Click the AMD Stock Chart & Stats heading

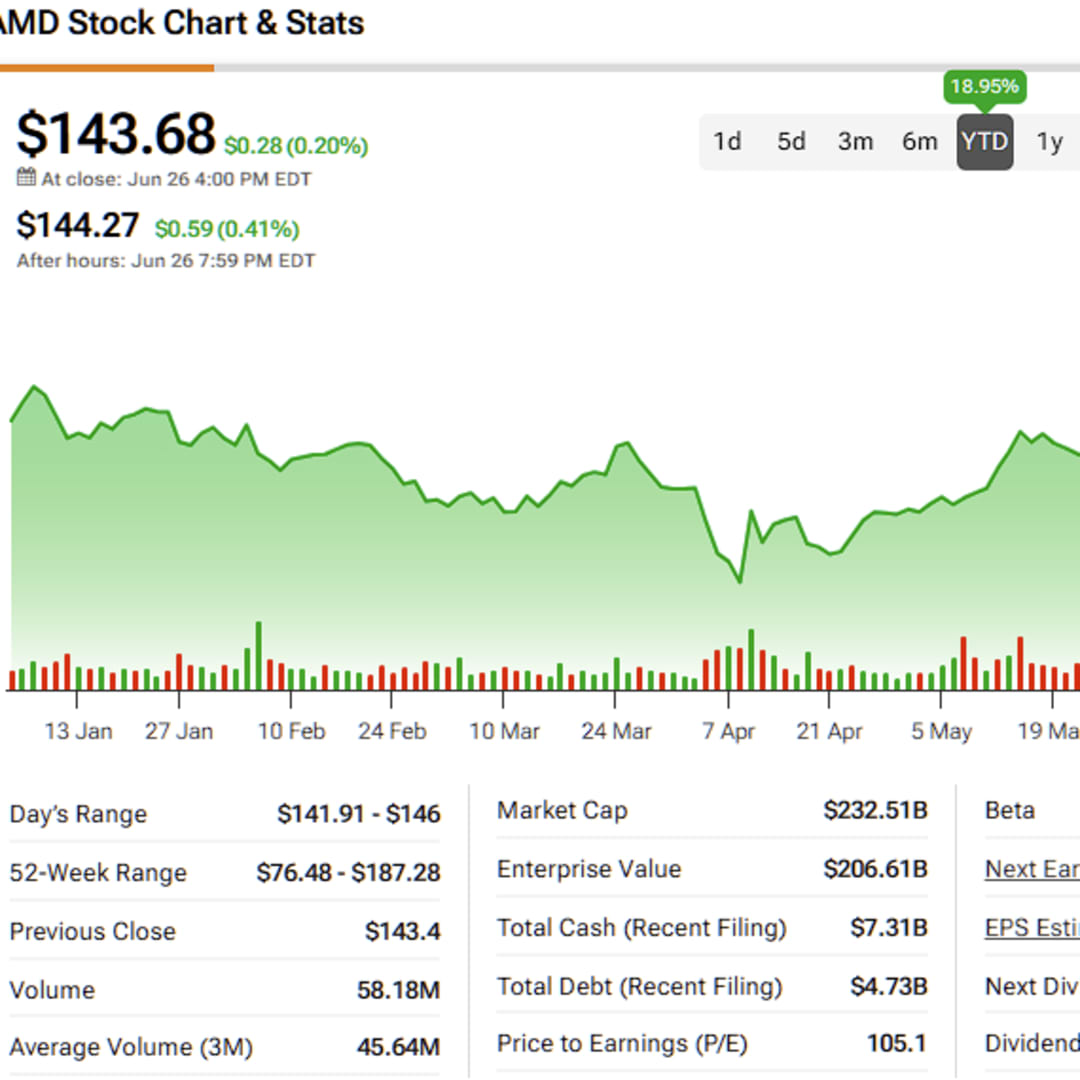coord(182,23)
